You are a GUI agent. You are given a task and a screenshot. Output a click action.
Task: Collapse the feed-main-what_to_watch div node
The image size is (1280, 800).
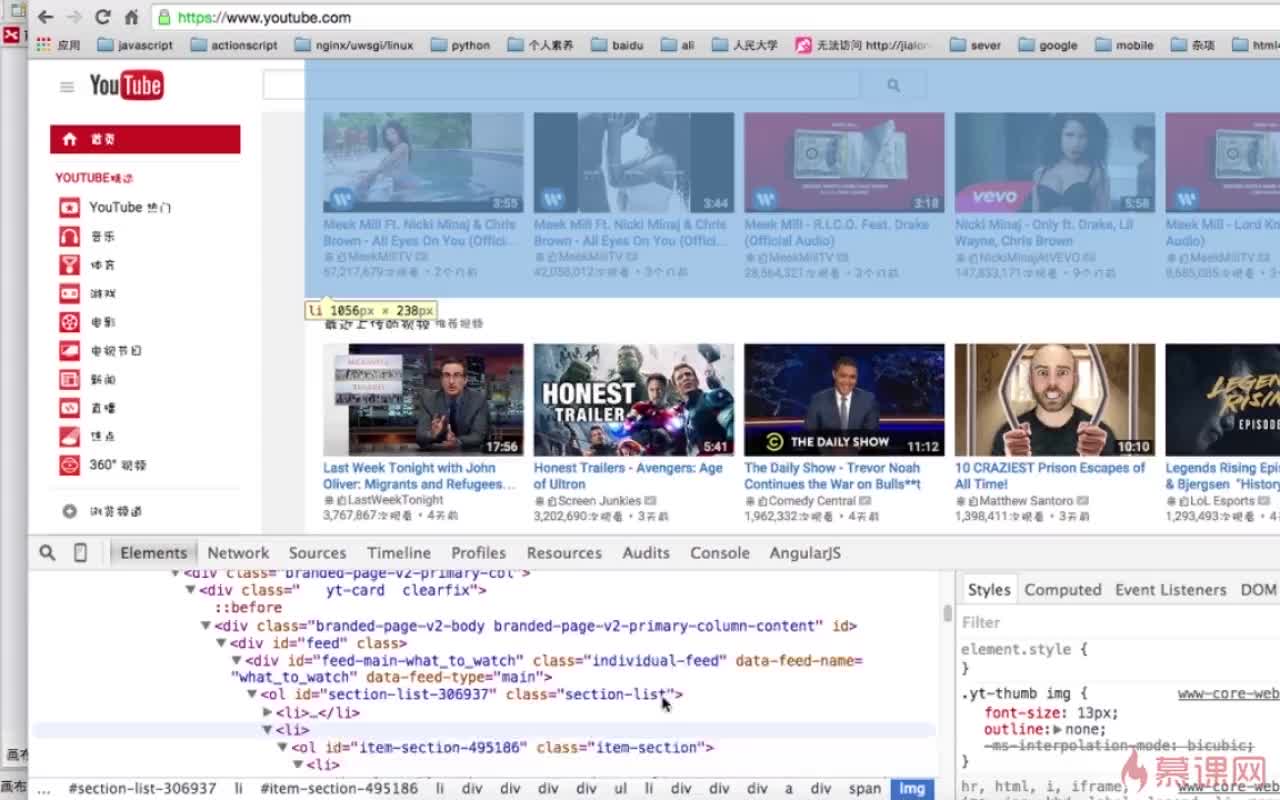pyautogui.click(x=237, y=661)
